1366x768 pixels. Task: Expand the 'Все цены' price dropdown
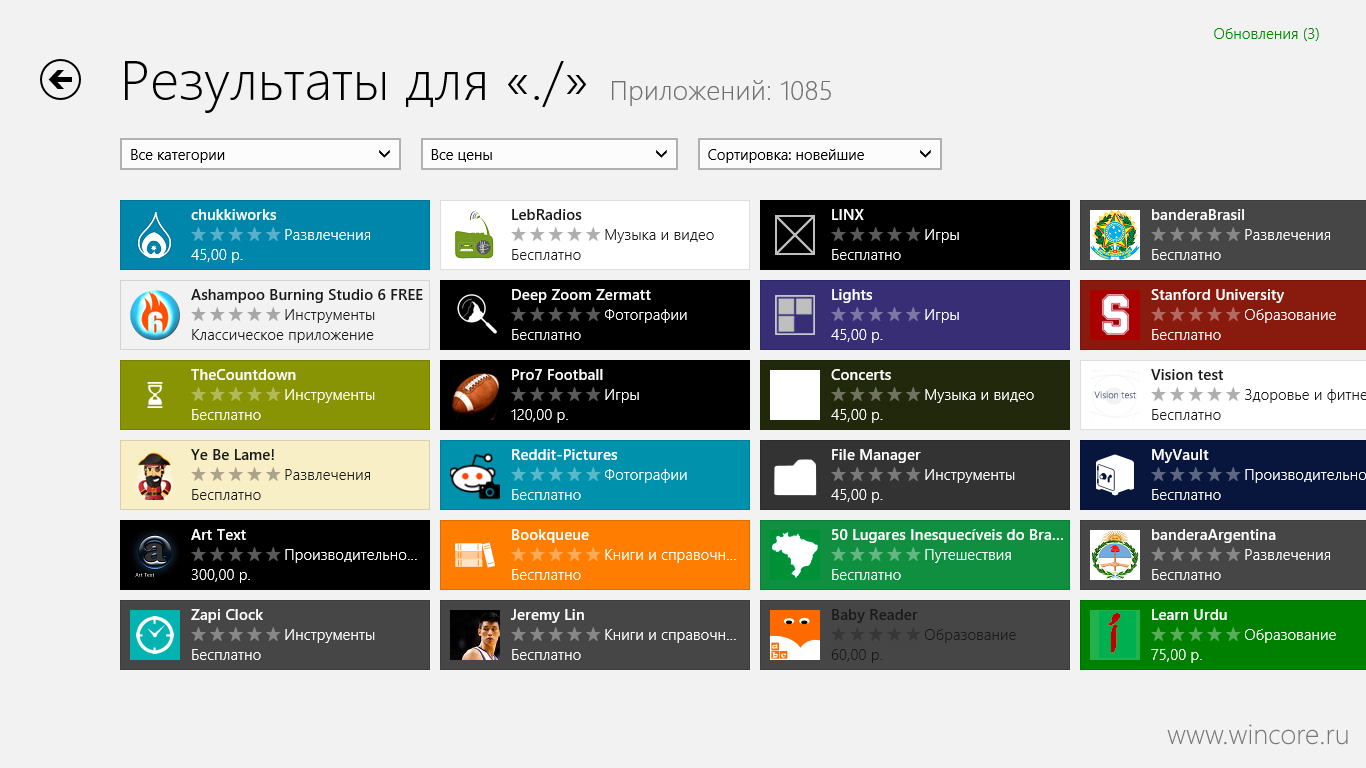pos(549,154)
